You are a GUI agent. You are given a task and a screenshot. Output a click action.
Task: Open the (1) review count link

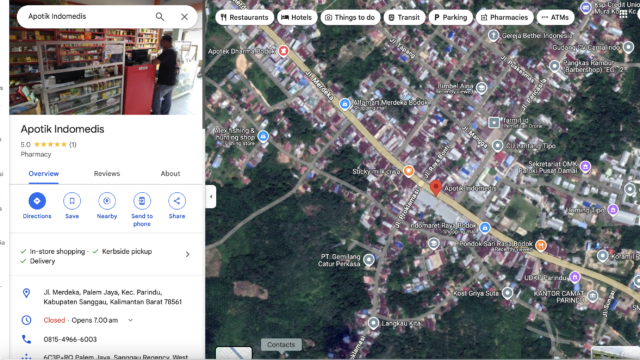(73, 144)
